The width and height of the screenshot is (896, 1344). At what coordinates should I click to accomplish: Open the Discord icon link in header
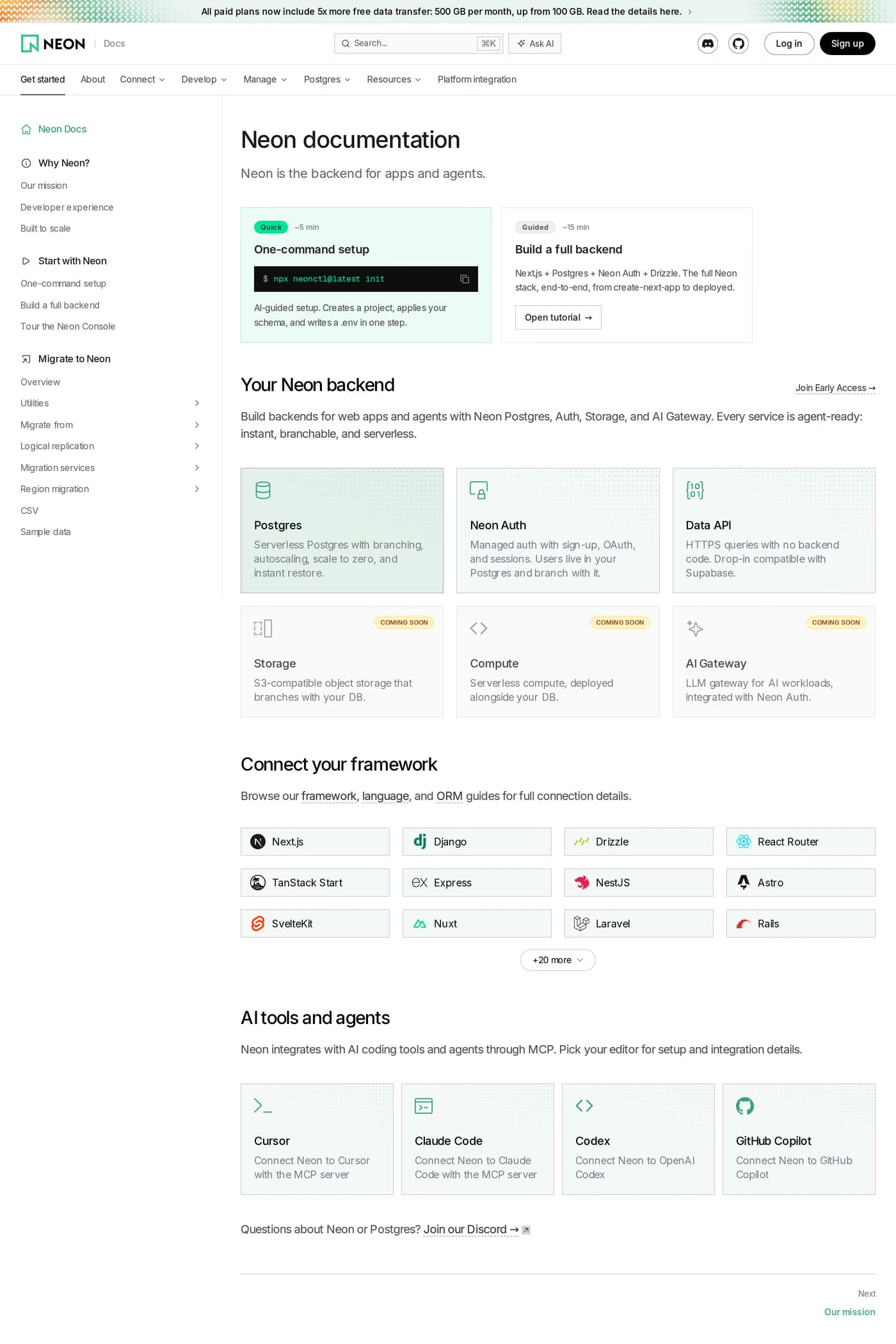pyautogui.click(x=708, y=44)
